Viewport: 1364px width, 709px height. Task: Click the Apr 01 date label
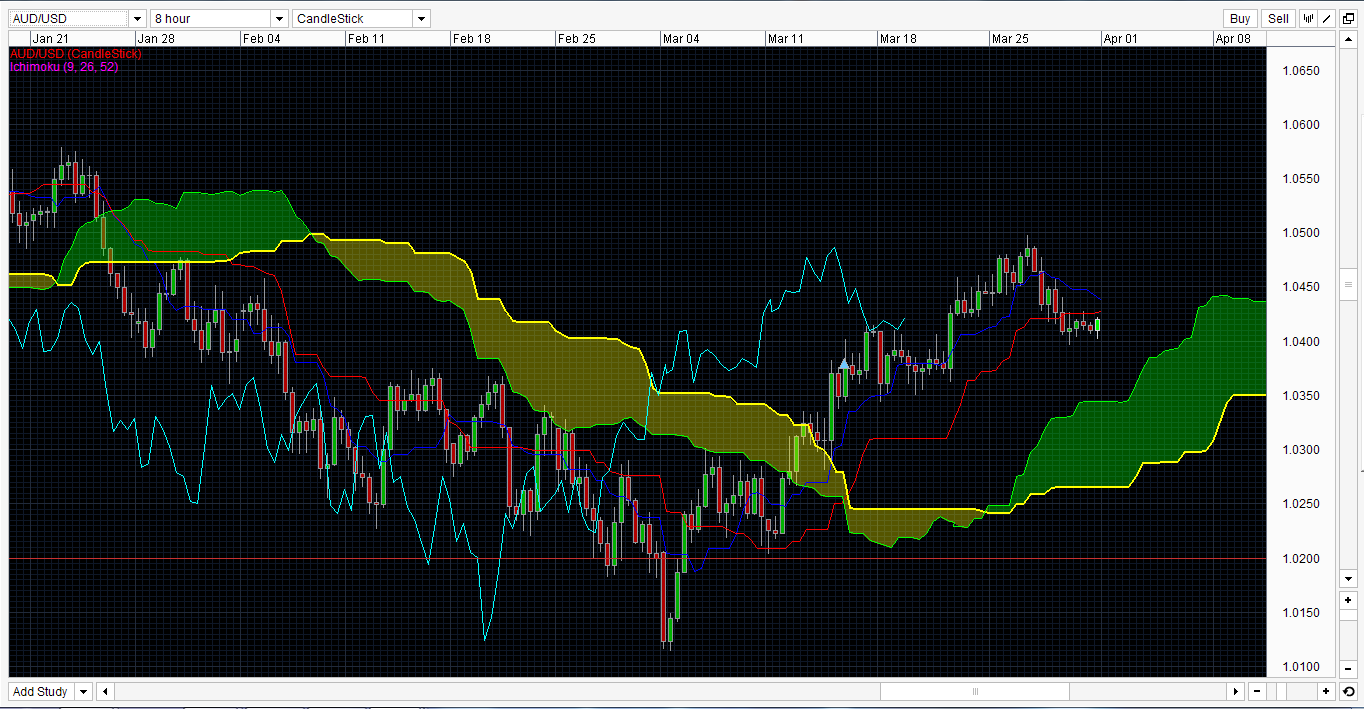coord(1121,38)
